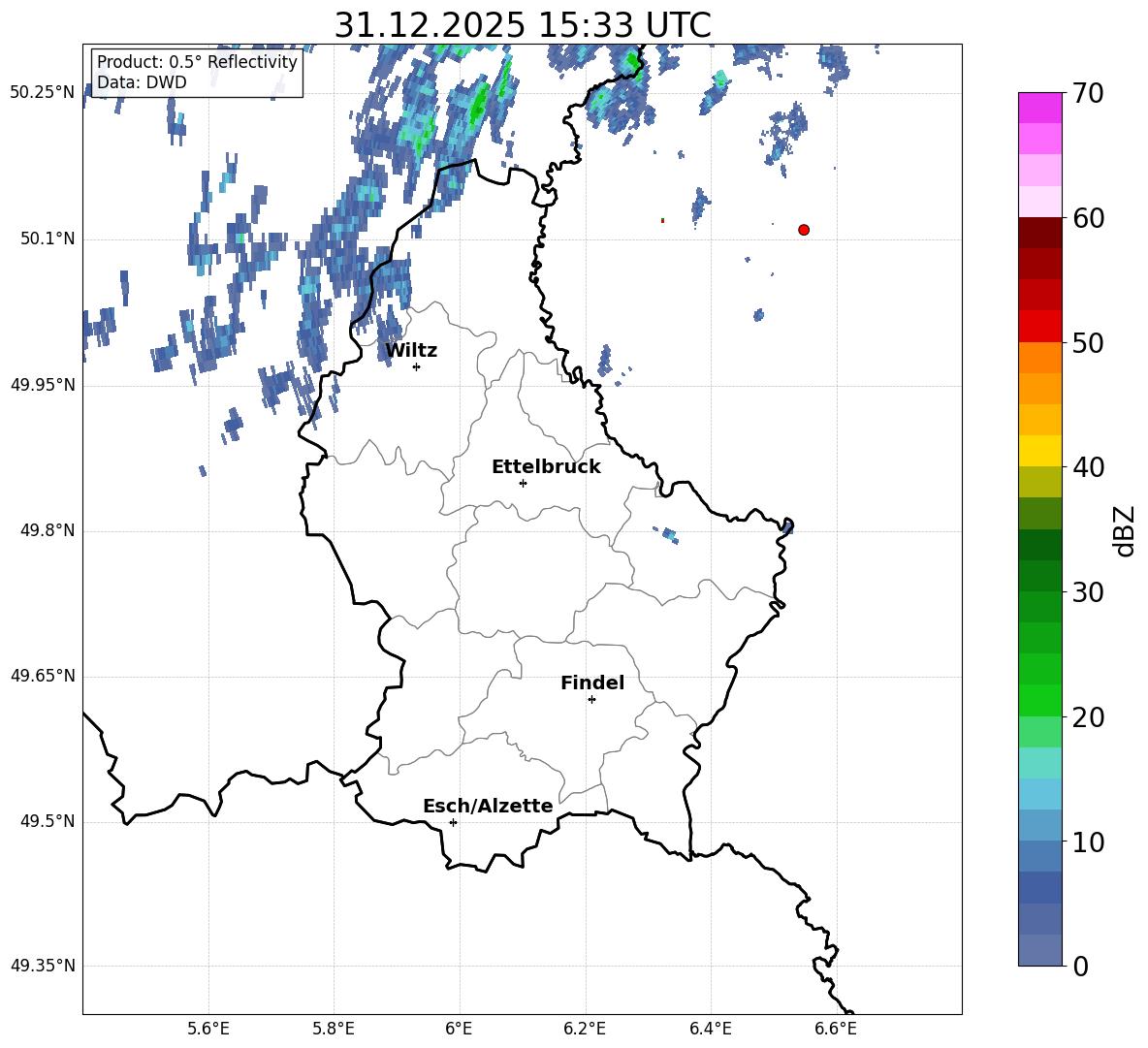
Task: Pick the yellow colorbar segment near 40 dBZ
Action: (x=1040, y=451)
